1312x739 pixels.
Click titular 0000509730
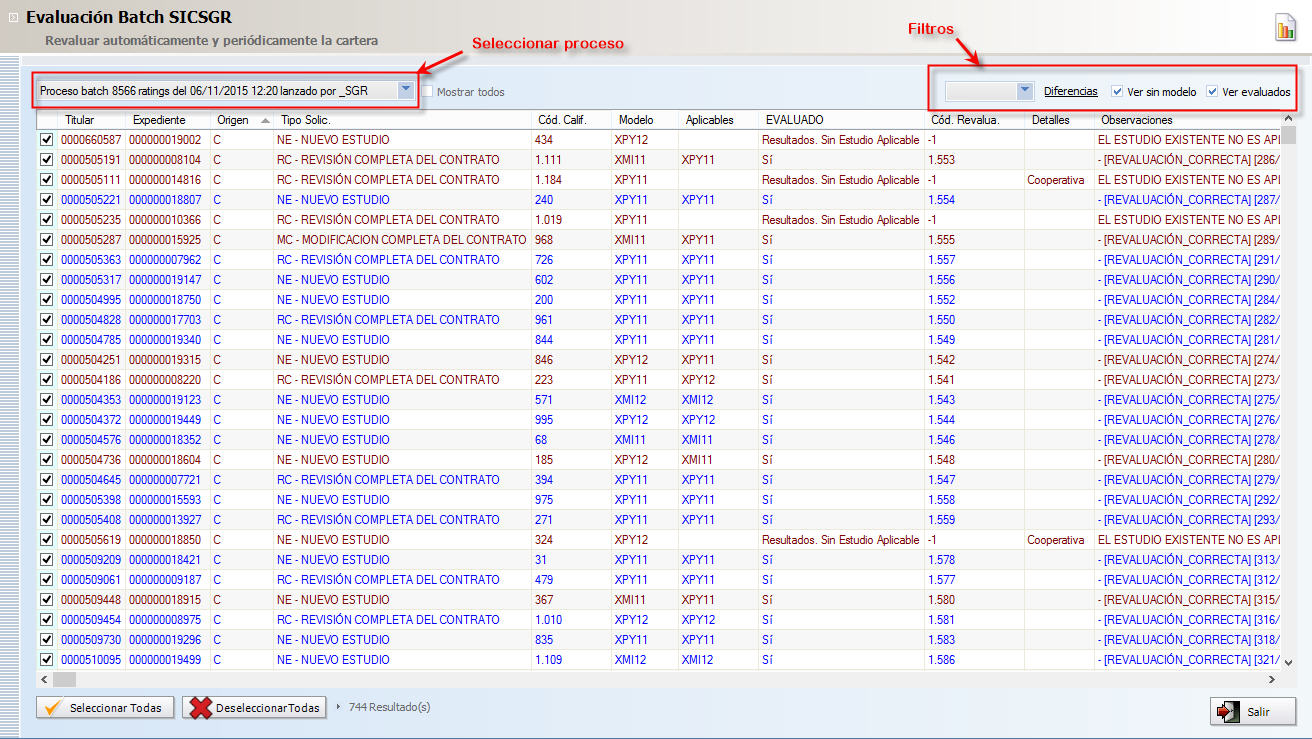click(91, 640)
